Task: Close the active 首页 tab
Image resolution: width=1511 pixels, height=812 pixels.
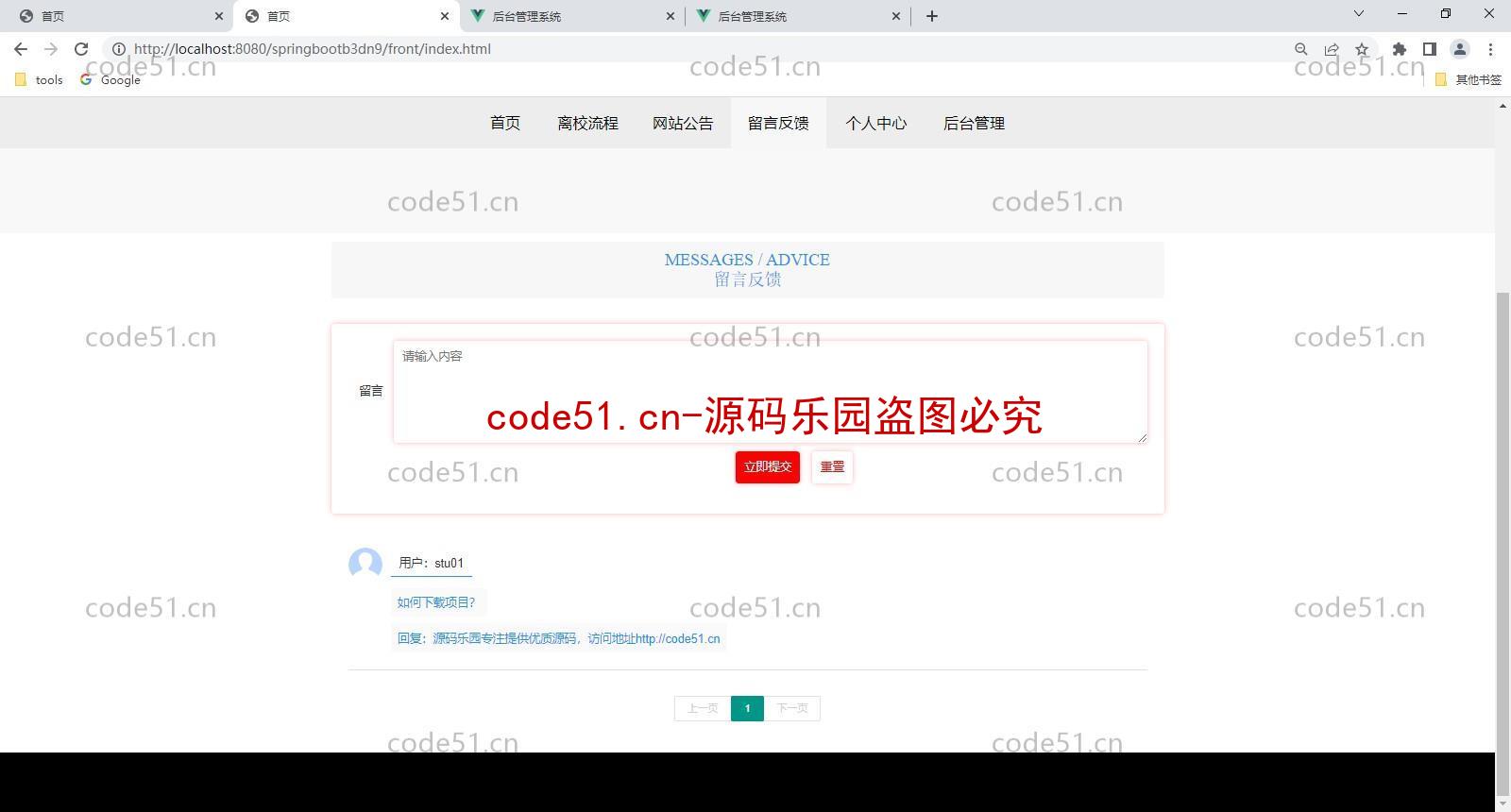Action: point(445,16)
